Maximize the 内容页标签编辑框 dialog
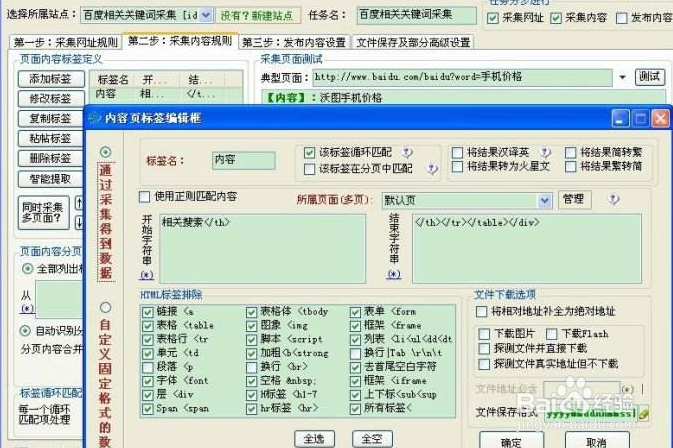Viewport: 673px width, 448px height. click(x=640, y=118)
